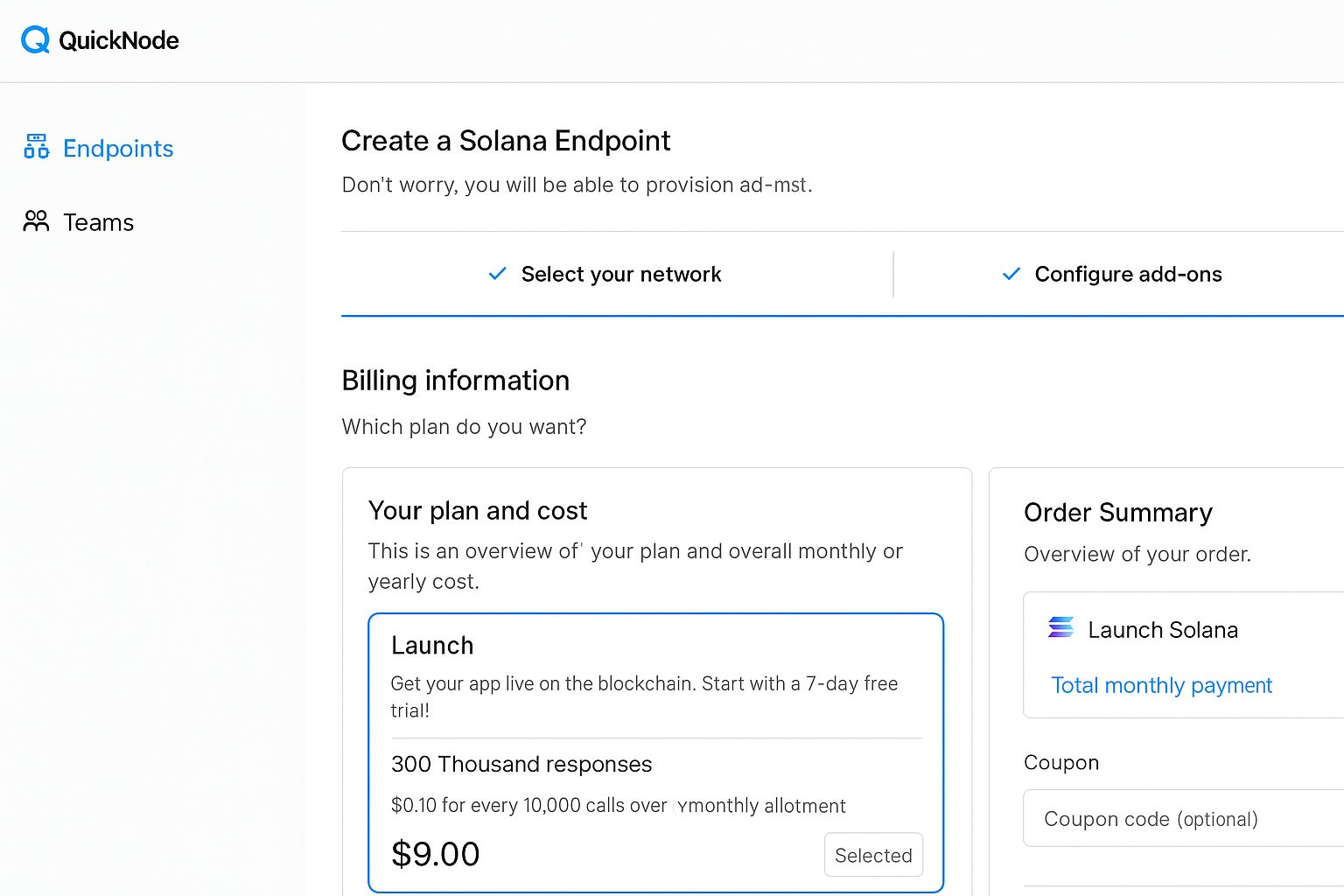Screen dimensions: 1344x896
Task: Click the Coupon code input field
Action: [x=1181, y=819]
